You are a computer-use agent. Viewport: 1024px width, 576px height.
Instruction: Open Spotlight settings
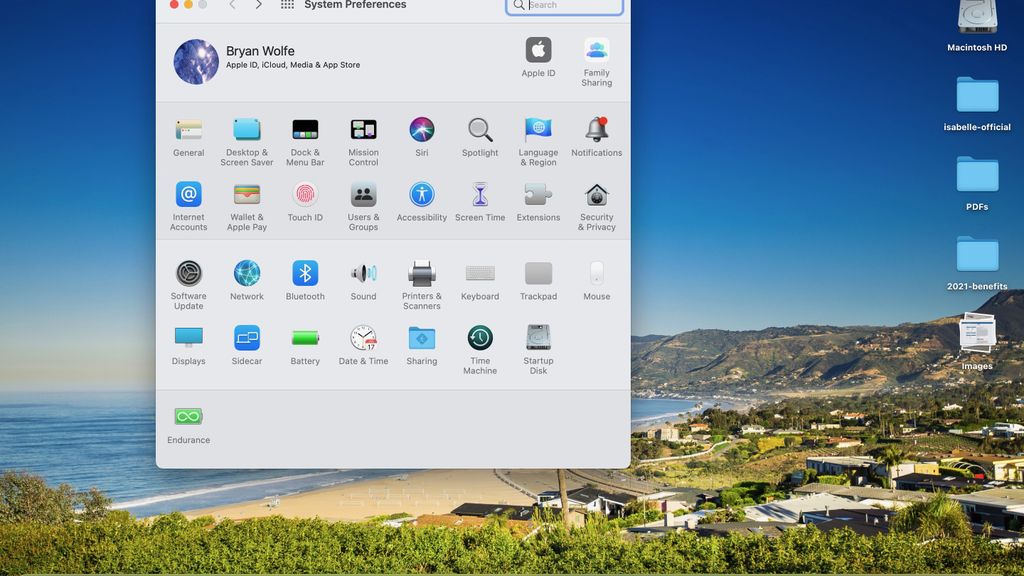(x=480, y=130)
